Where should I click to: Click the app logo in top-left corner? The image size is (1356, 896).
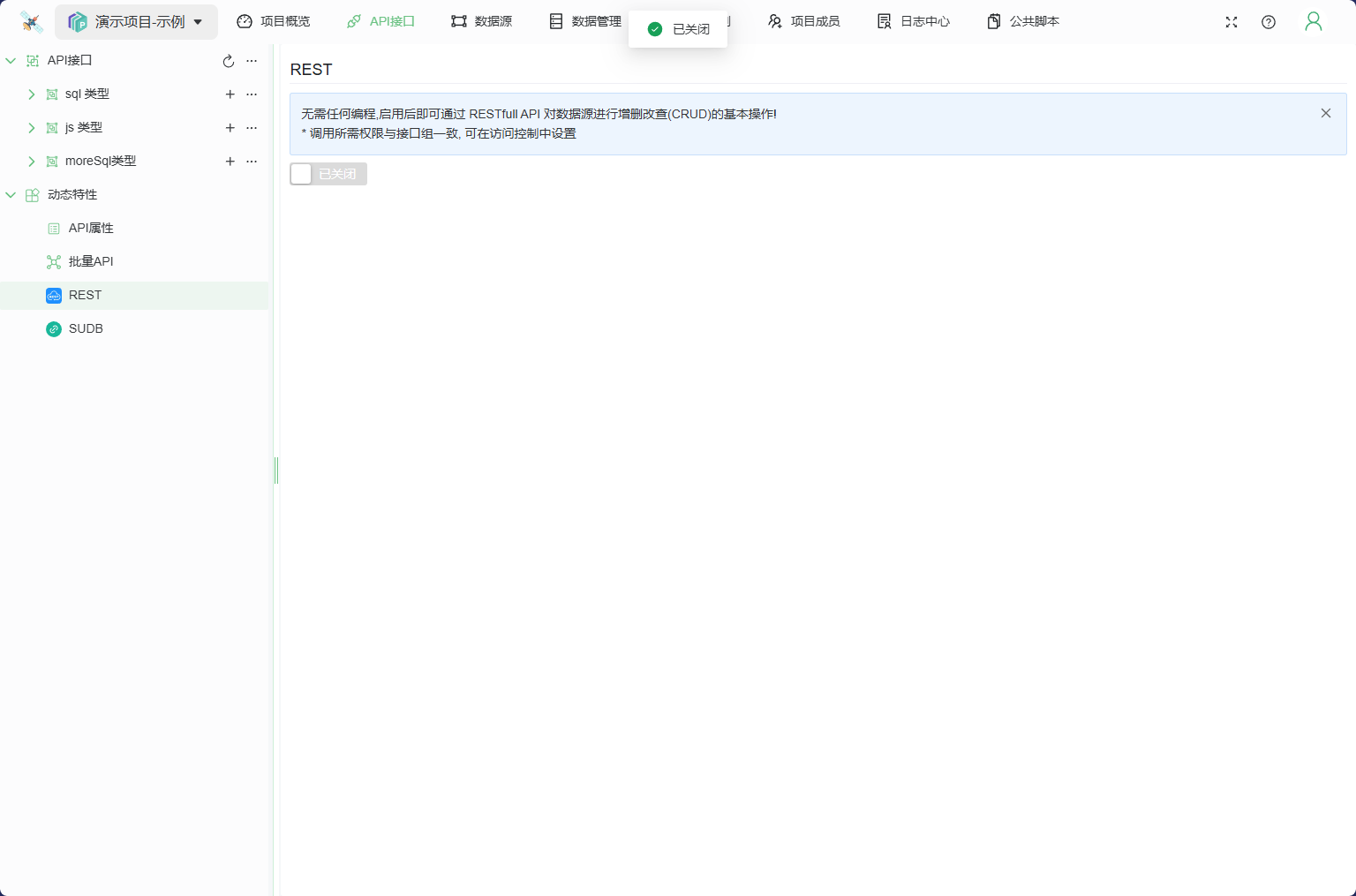32,22
